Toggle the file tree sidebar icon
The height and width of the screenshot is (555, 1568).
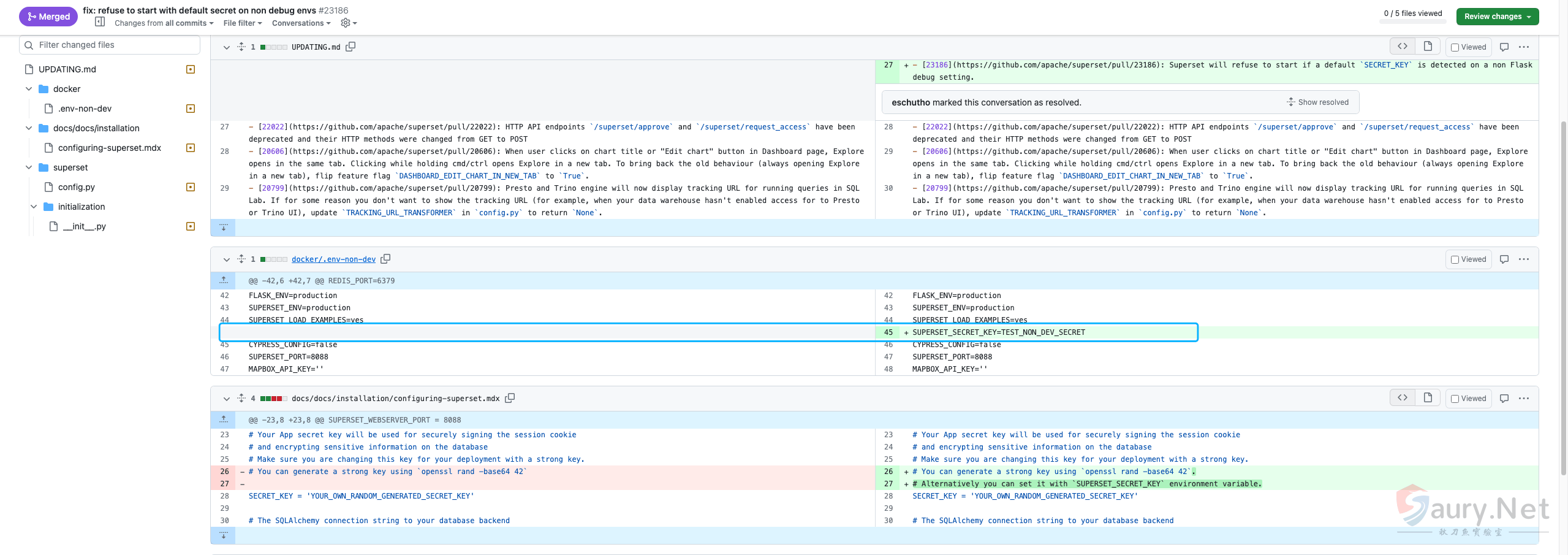(100, 22)
